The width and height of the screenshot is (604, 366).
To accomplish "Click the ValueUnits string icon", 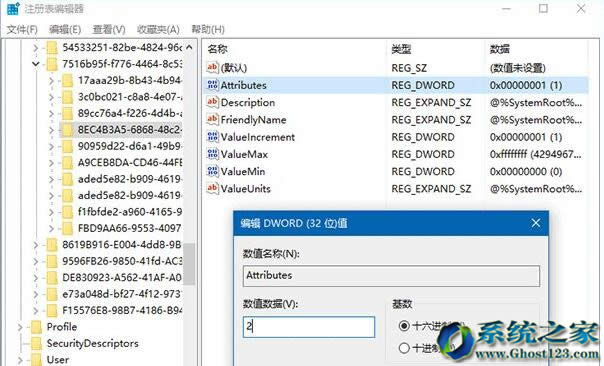I will [213, 188].
